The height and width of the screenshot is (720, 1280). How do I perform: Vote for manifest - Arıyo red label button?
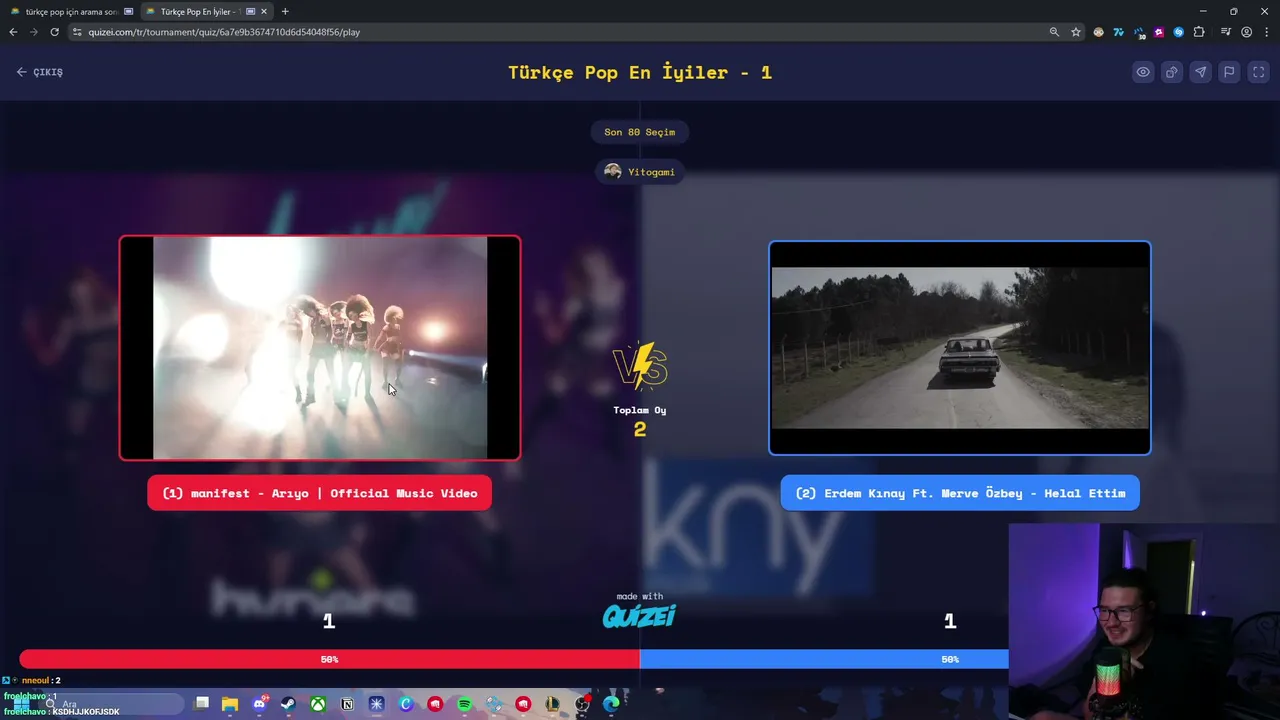tap(320, 493)
